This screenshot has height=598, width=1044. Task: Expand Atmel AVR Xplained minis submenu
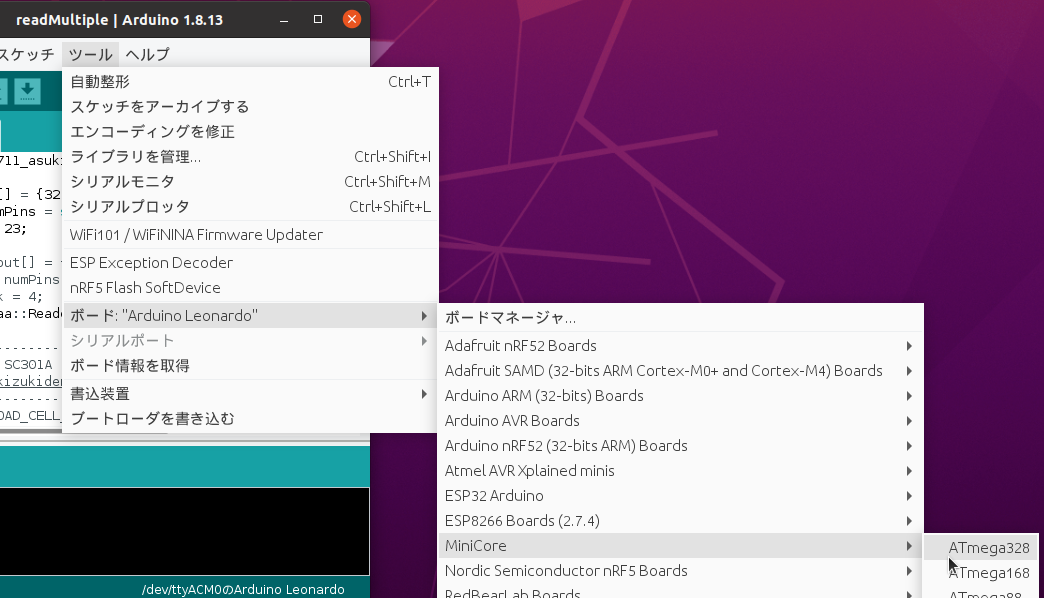click(680, 471)
